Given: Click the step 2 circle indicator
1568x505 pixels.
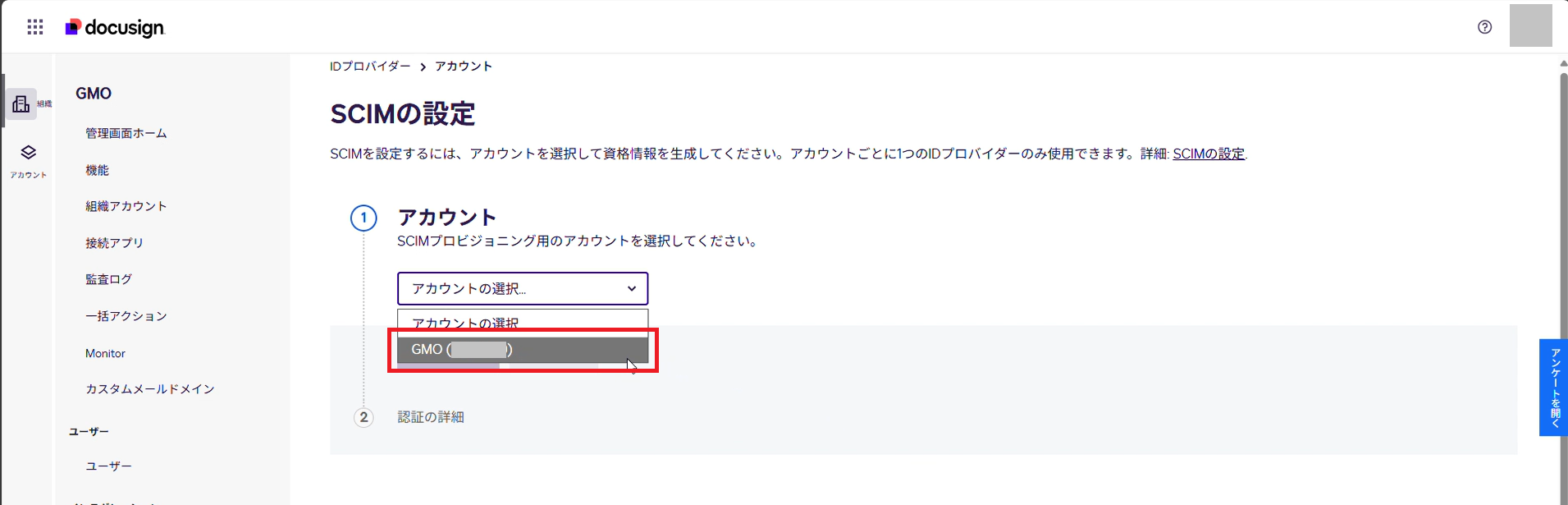Looking at the screenshot, I should tap(363, 417).
